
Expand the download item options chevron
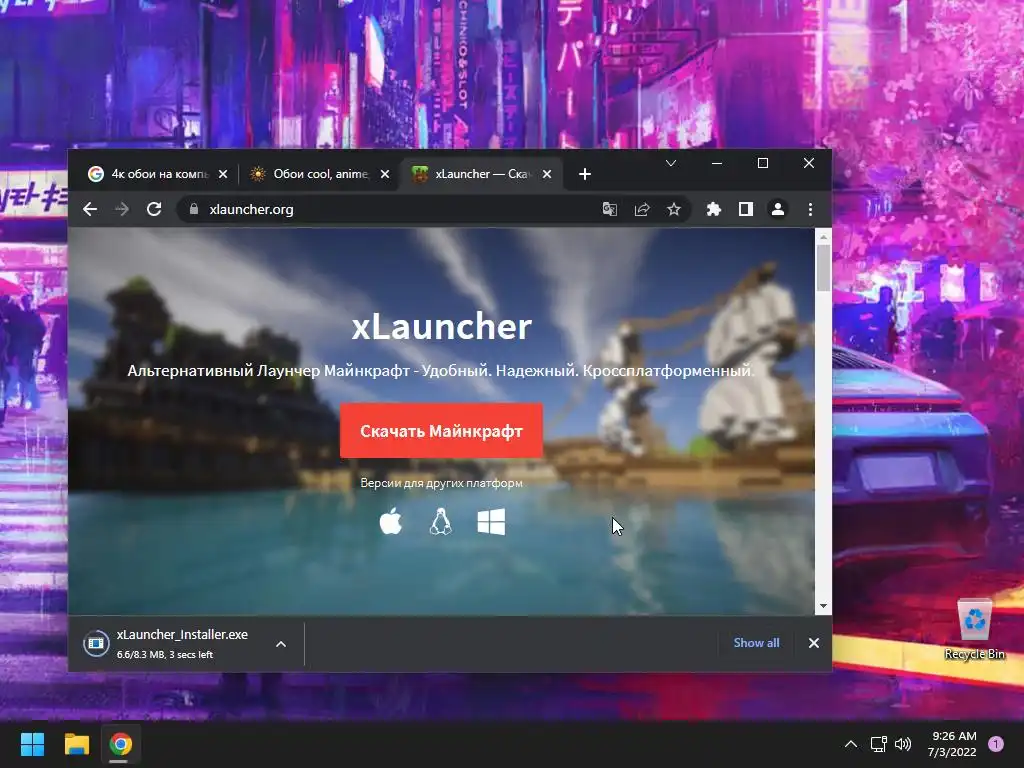[x=281, y=644]
